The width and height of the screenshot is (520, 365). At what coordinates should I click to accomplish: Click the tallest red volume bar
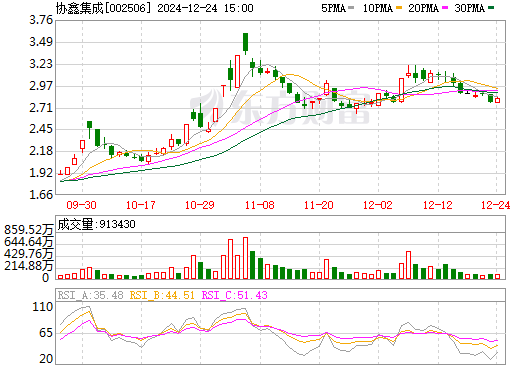point(246,258)
